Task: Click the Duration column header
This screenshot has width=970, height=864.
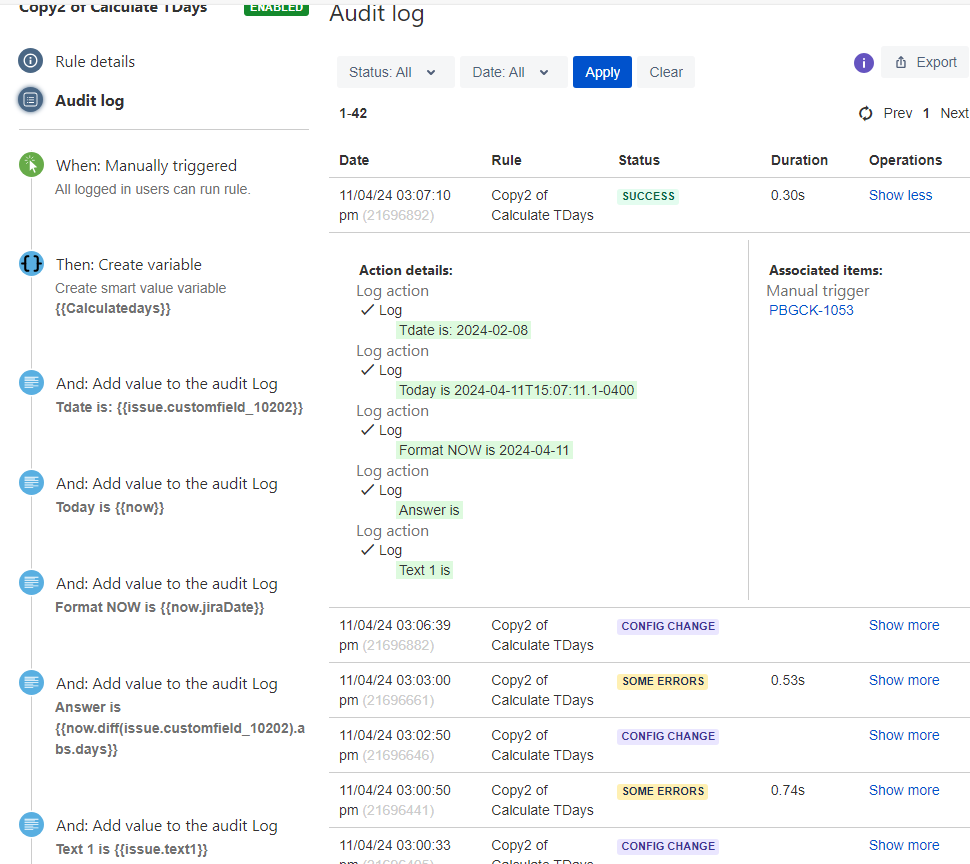Action: [x=799, y=160]
